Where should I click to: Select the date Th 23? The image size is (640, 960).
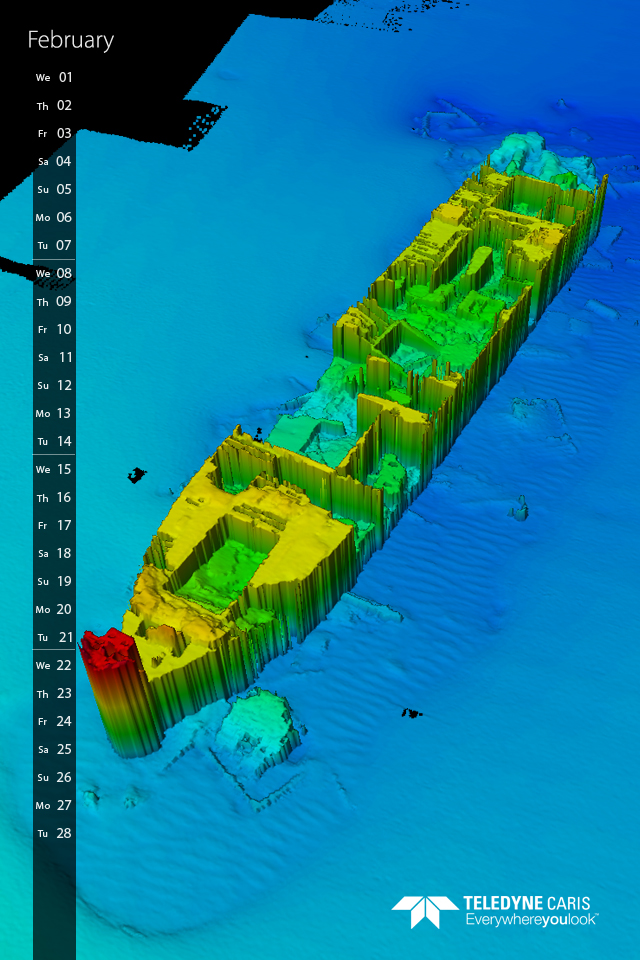[54, 693]
